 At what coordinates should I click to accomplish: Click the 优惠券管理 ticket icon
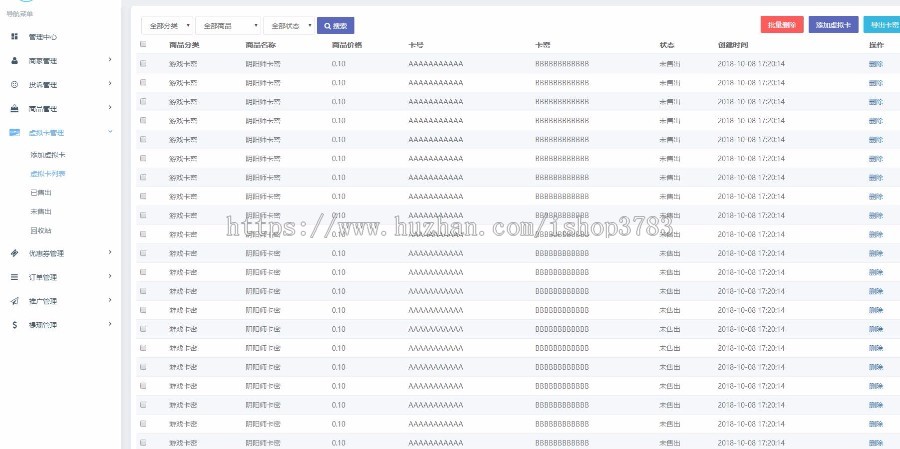[14, 253]
